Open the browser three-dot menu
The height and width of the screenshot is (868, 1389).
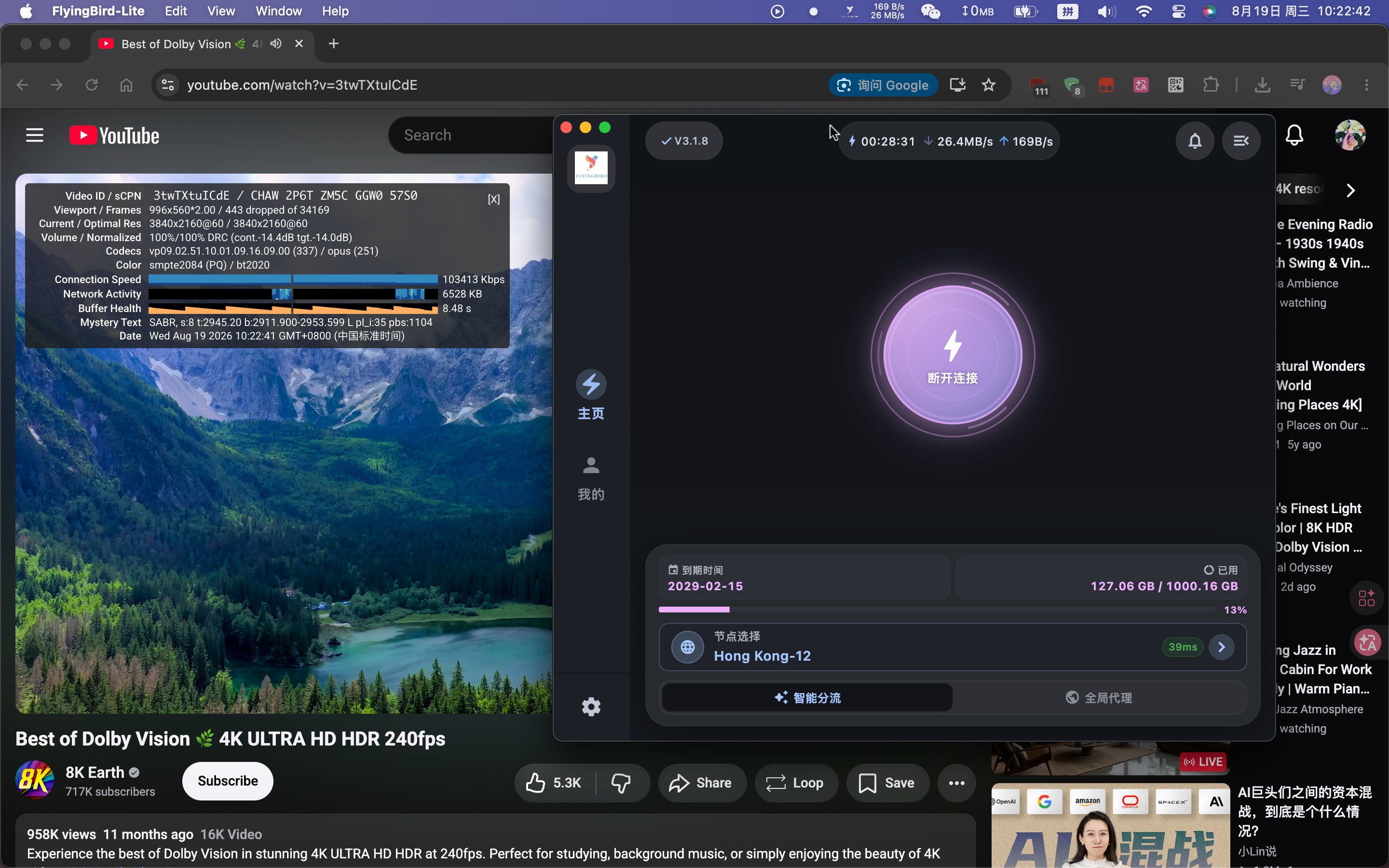point(1367,85)
